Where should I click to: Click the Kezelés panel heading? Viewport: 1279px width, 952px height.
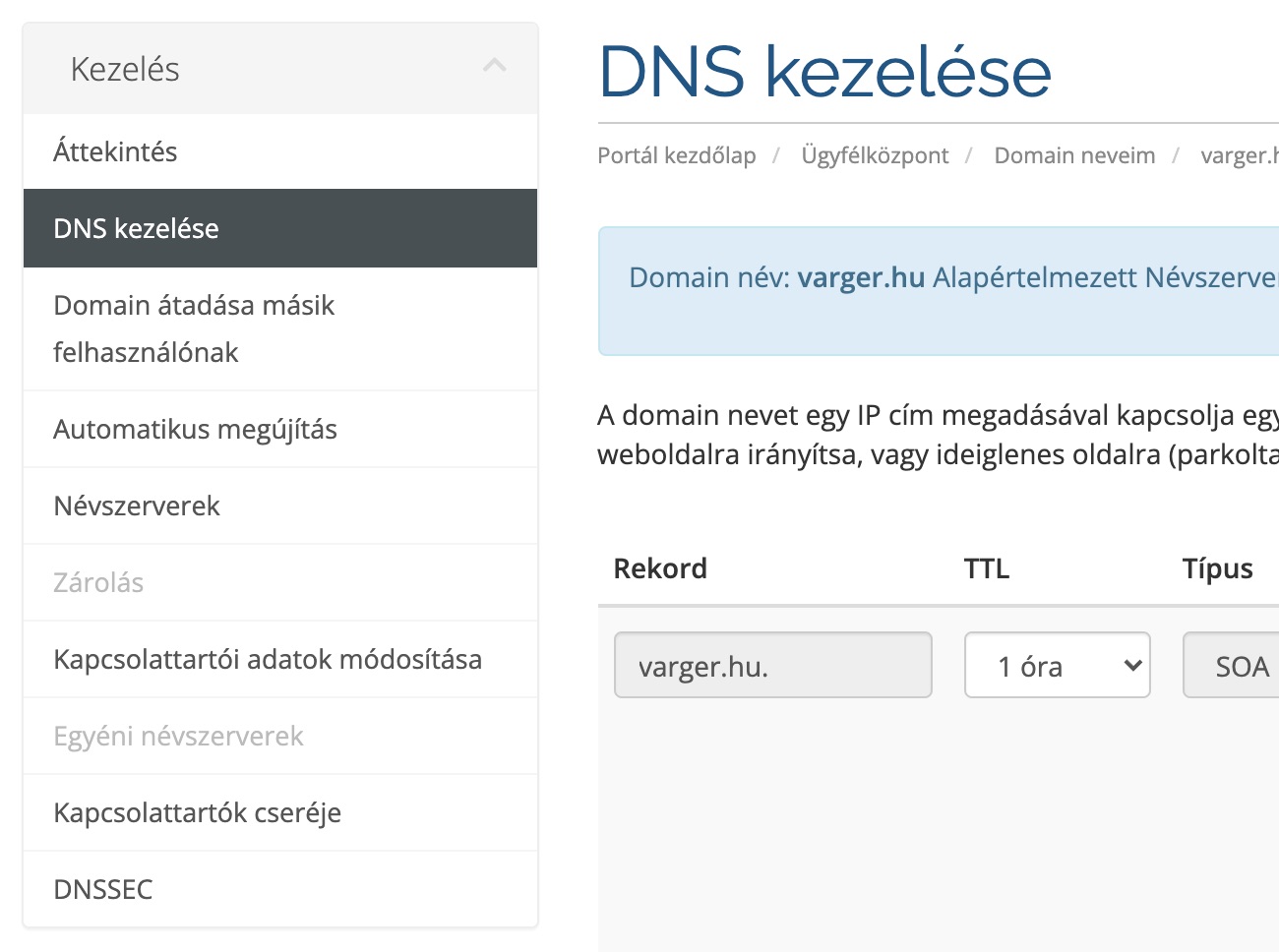125,69
